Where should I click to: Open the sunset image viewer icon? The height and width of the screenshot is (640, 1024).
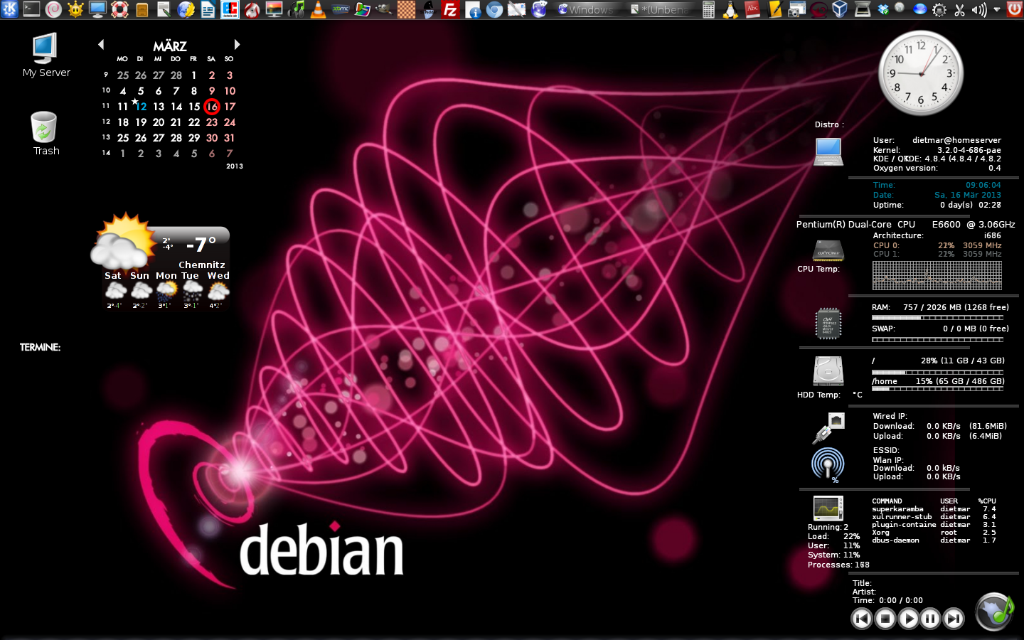[x=274, y=9]
